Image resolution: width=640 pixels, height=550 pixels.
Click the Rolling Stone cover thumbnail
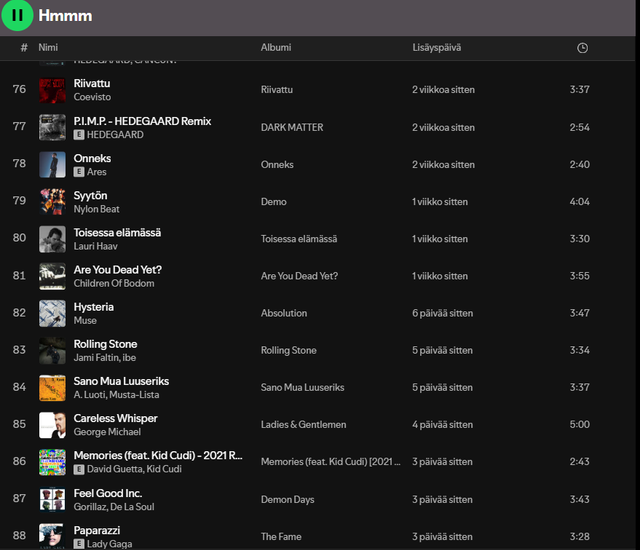pos(52,350)
